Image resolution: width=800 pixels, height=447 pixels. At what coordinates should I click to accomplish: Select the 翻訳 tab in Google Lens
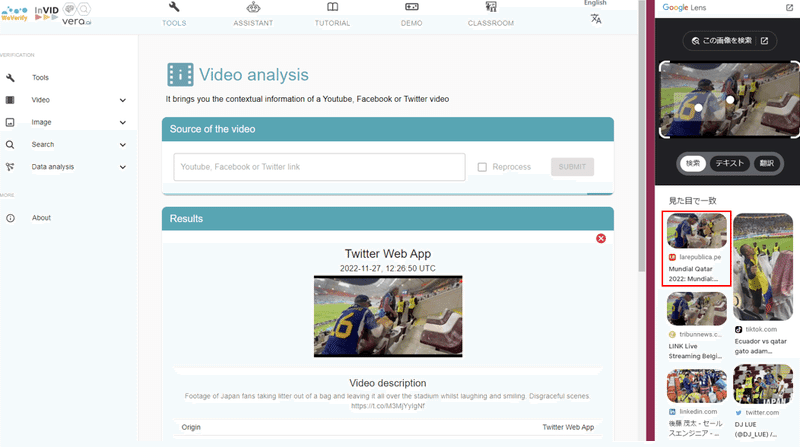click(x=767, y=163)
